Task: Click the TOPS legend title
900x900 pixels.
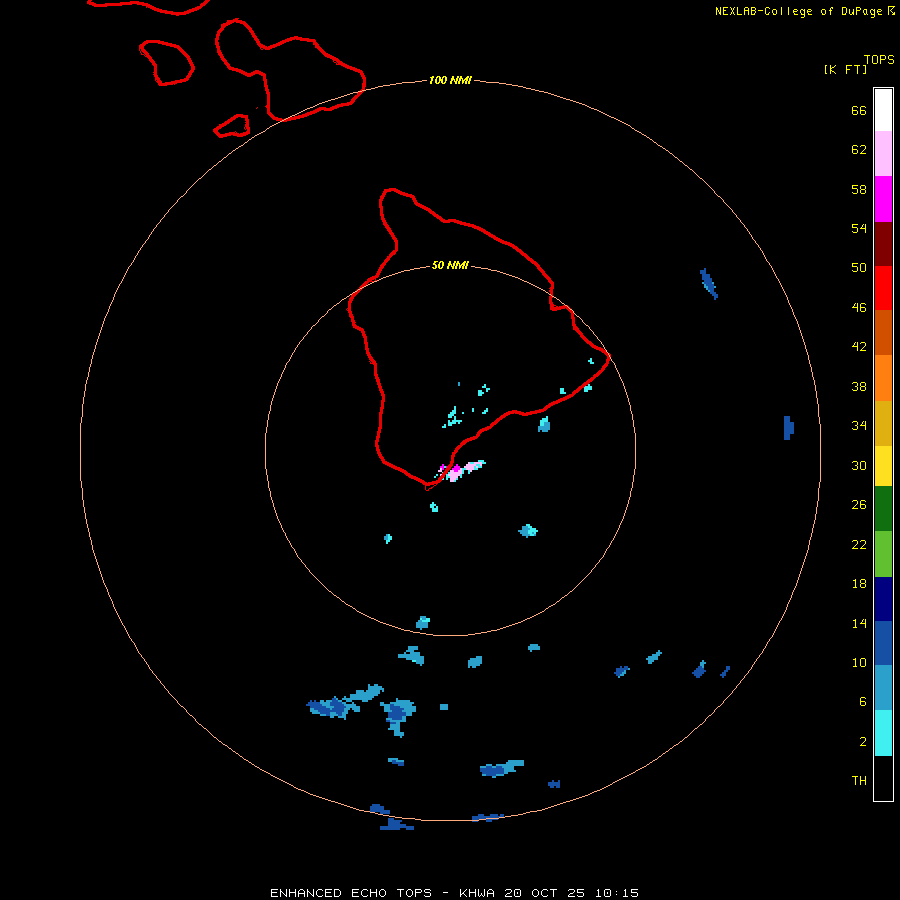Action: [x=879, y=59]
